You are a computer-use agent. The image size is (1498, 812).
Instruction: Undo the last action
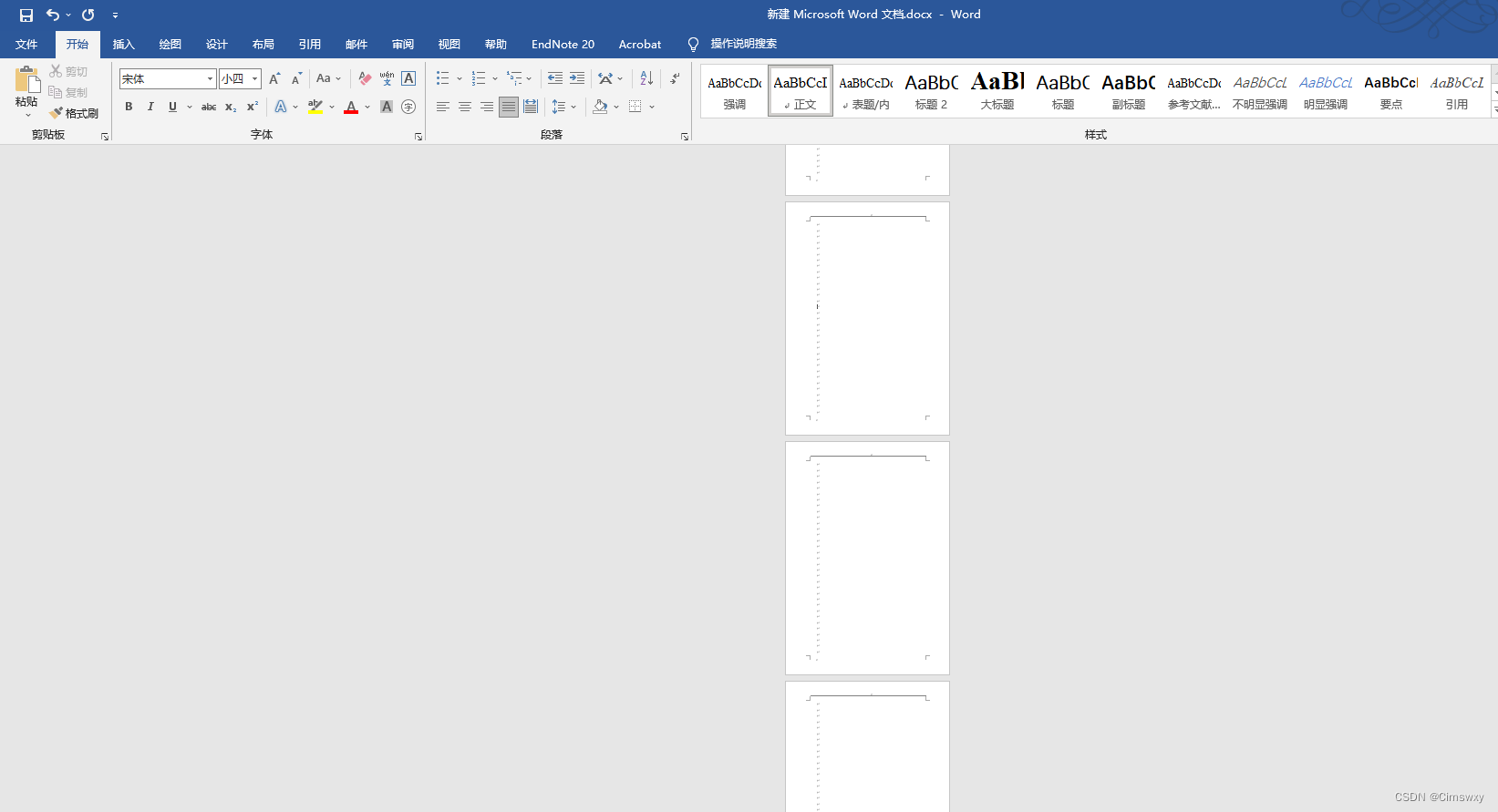pos(52,15)
